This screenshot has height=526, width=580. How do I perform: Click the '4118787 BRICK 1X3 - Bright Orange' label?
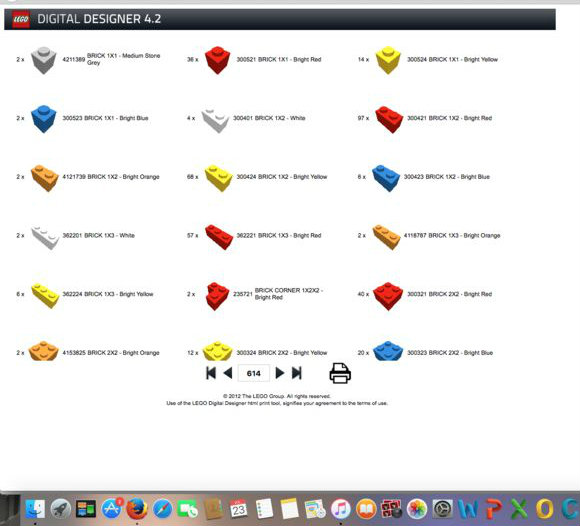[452, 236]
